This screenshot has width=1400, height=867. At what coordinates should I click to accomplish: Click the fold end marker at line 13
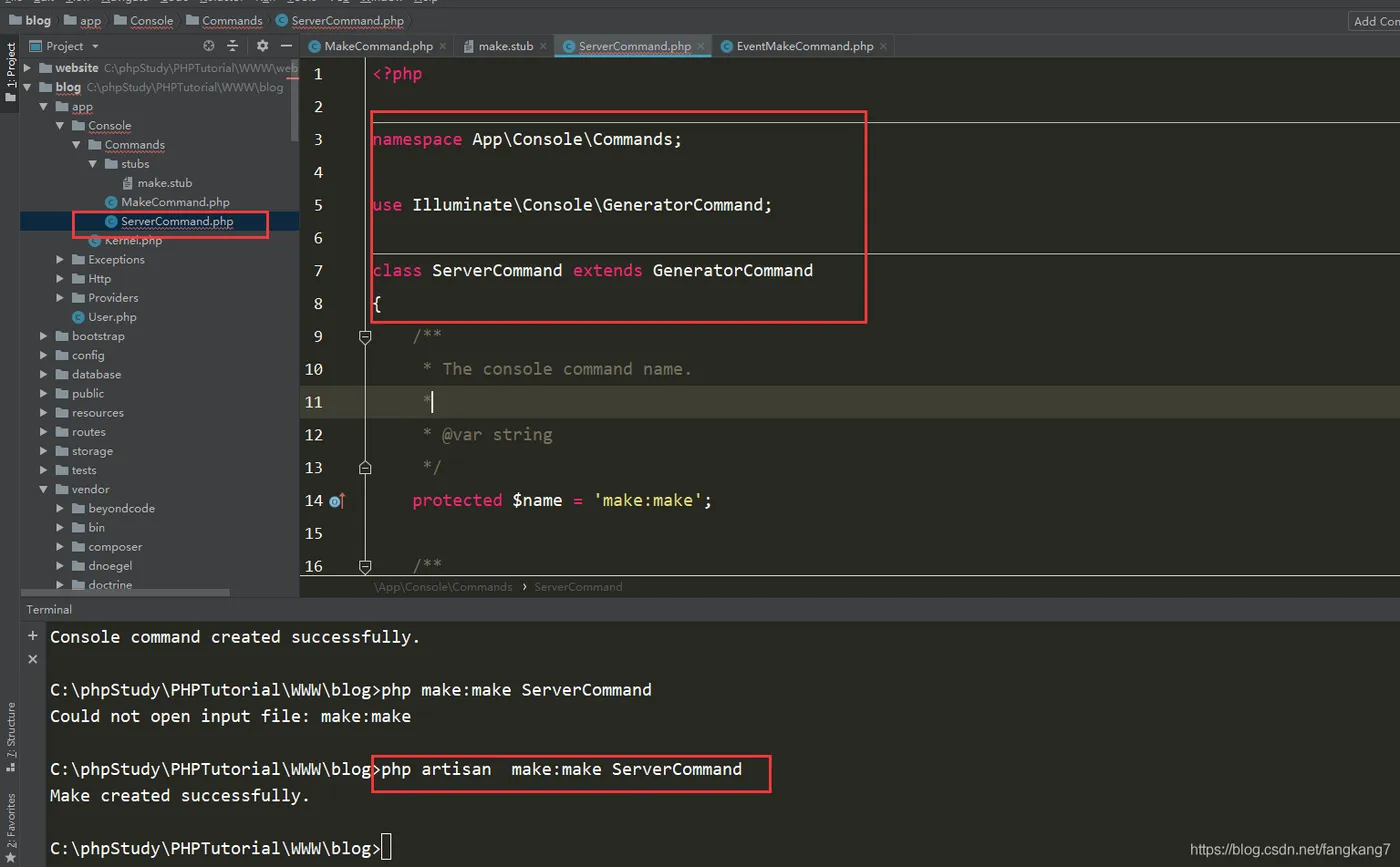pos(365,467)
